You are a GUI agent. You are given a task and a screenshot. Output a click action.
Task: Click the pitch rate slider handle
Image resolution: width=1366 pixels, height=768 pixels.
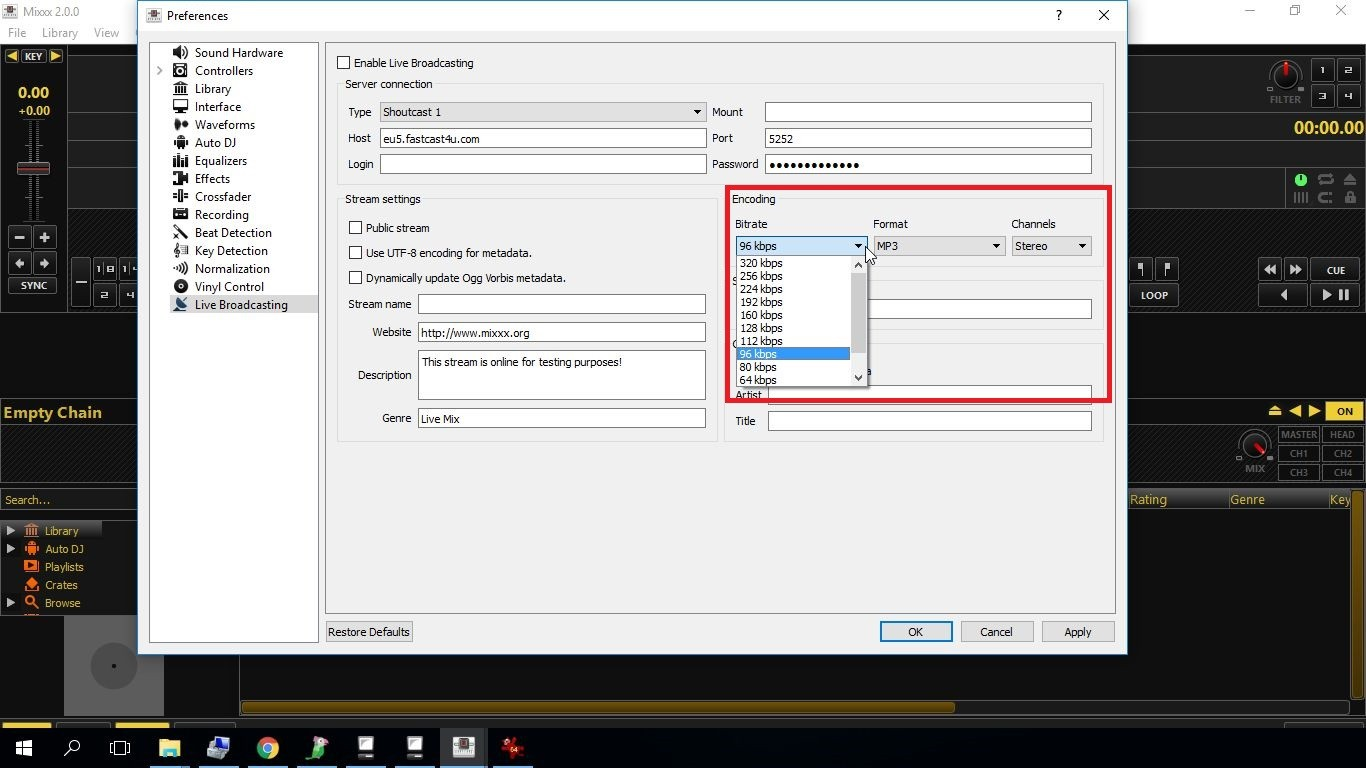click(x=34, y=168)
